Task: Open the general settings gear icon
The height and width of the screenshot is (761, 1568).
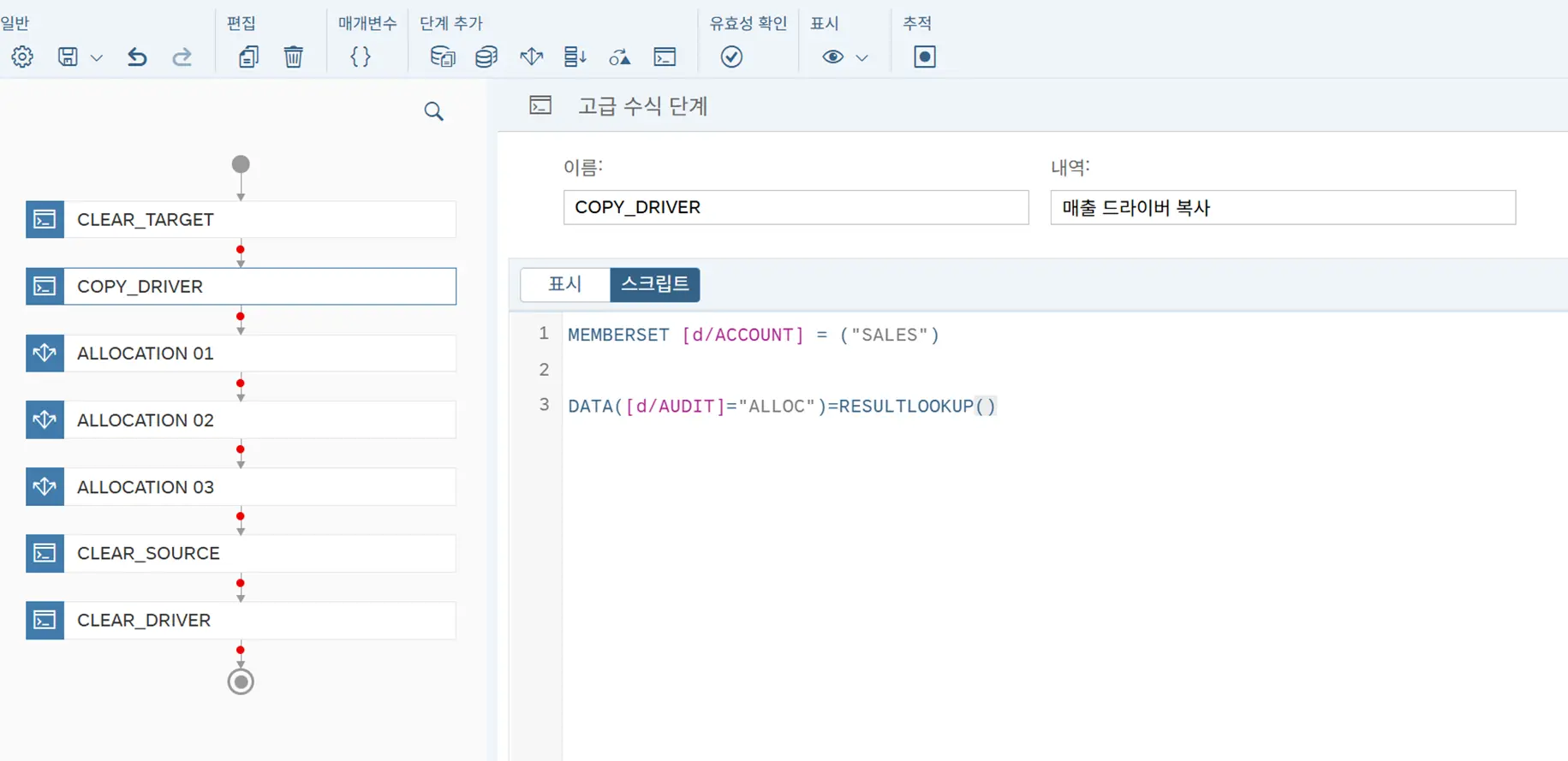Action: (x=22, y=57)
